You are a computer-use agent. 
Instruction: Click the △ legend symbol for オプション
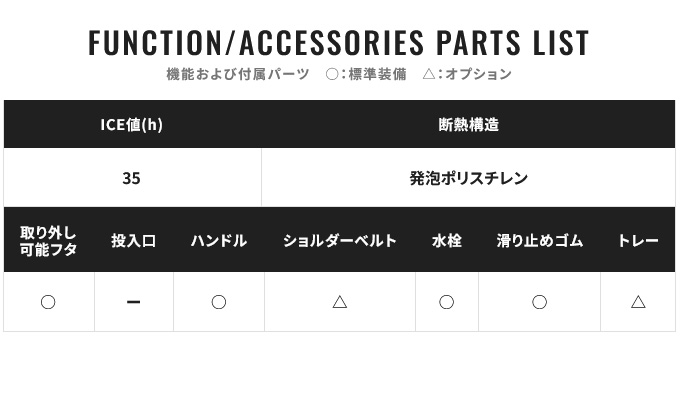click(429, 74)
